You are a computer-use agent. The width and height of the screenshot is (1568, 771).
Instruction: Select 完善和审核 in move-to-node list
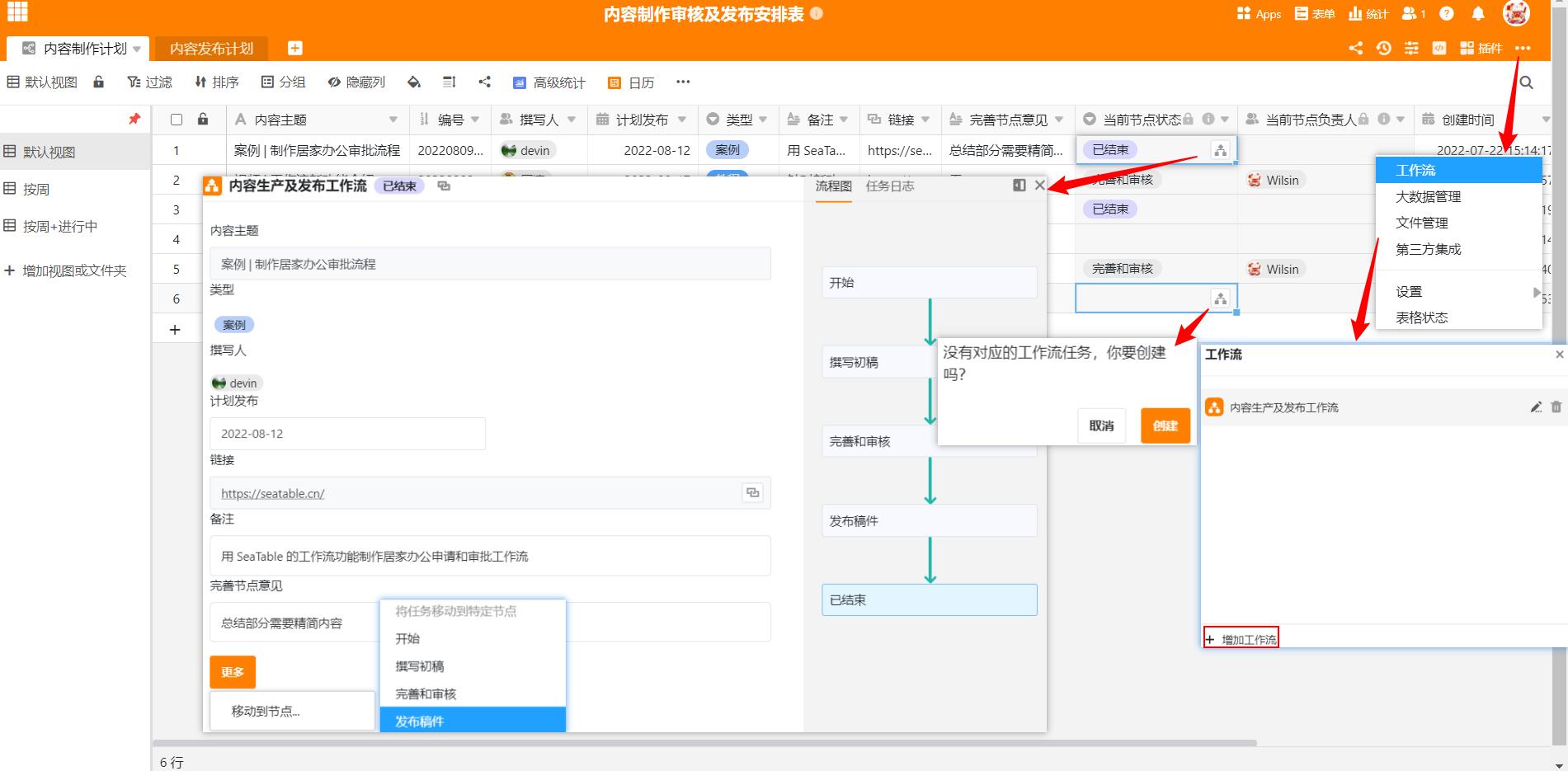pyautogui.click(x=473, y=693)
